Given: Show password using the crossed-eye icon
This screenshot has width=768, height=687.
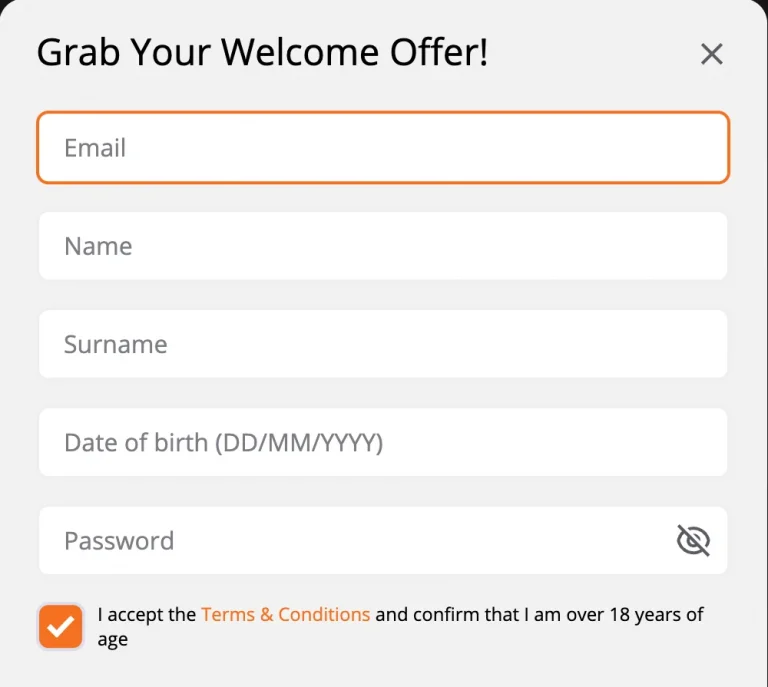Looking at the screenshot, I should tap(693, 540).
